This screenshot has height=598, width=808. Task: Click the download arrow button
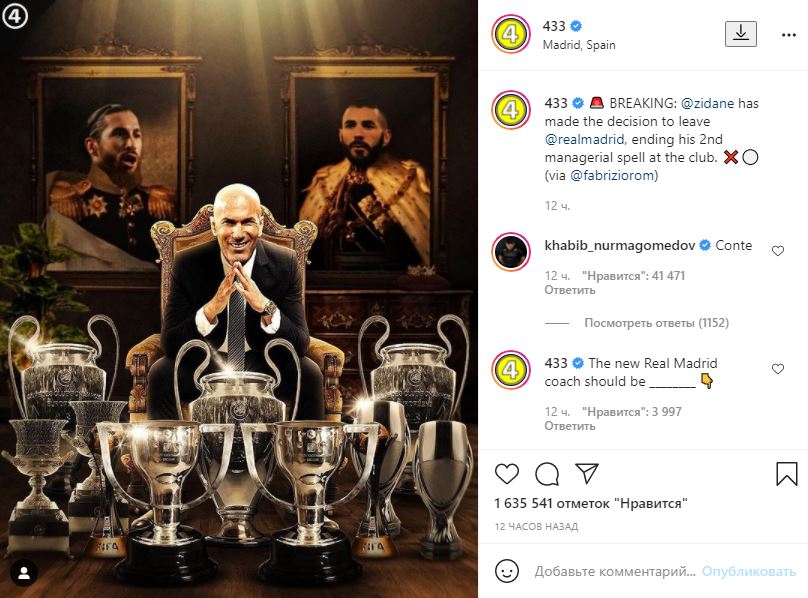coord(740,34)
